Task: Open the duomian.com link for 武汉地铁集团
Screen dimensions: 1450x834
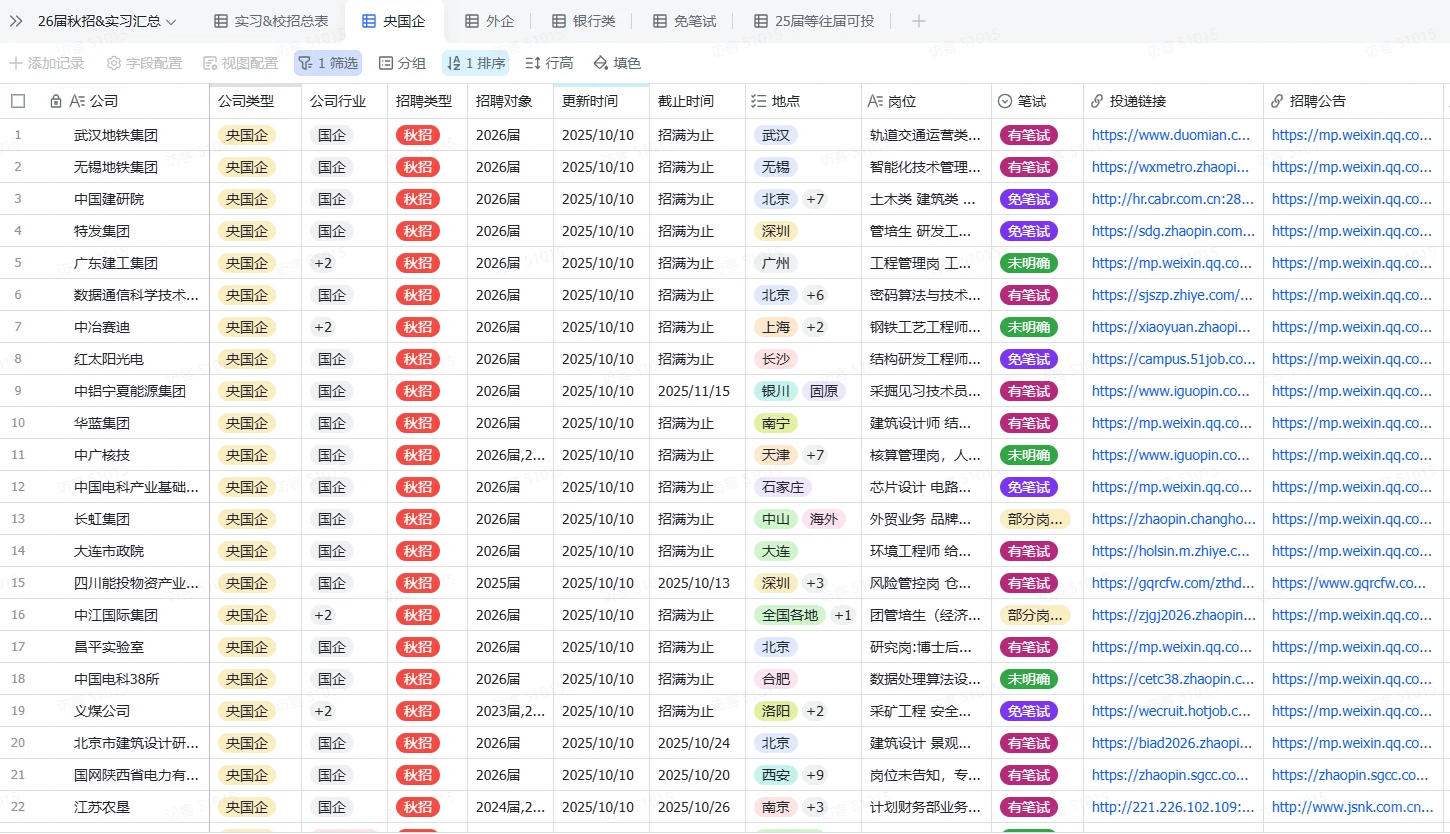Action: [1171, 135]
